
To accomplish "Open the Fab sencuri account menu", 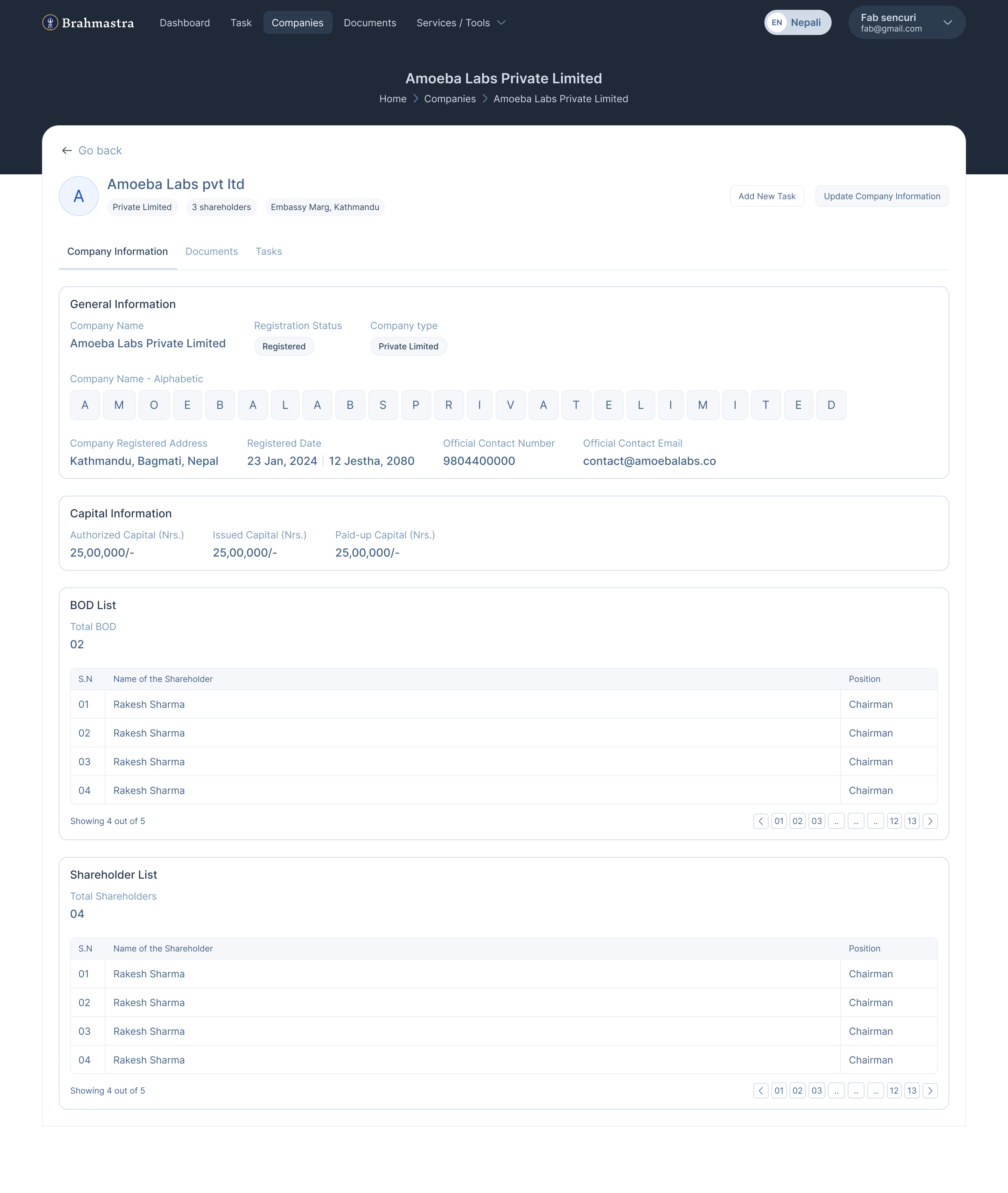I will (906, 23).
